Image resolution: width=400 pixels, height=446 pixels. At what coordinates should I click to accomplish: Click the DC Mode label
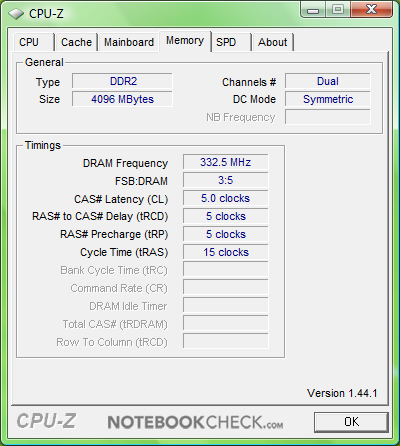254,99
